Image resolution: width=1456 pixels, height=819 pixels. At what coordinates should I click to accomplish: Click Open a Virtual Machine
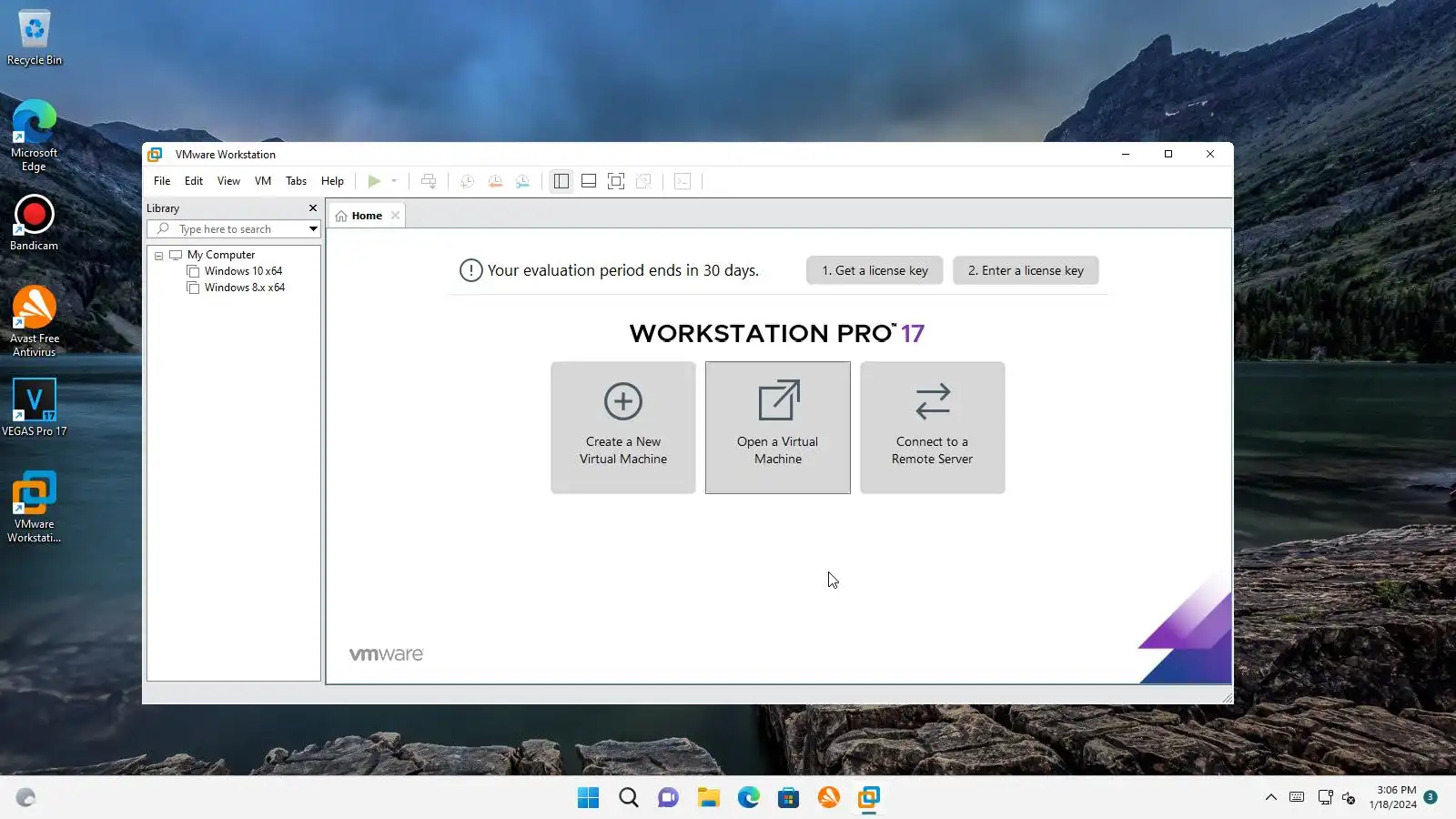coord(778,428)
